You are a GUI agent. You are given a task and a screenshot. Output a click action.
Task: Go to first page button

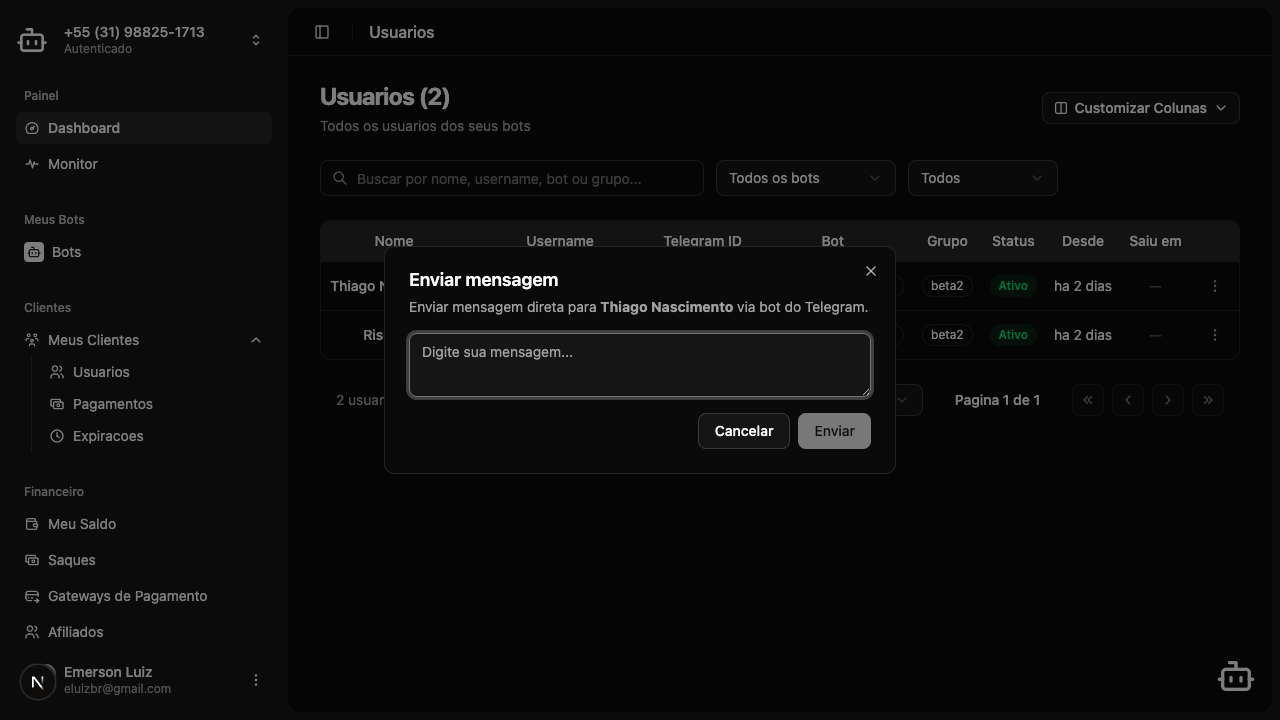tap(1088, 400)
